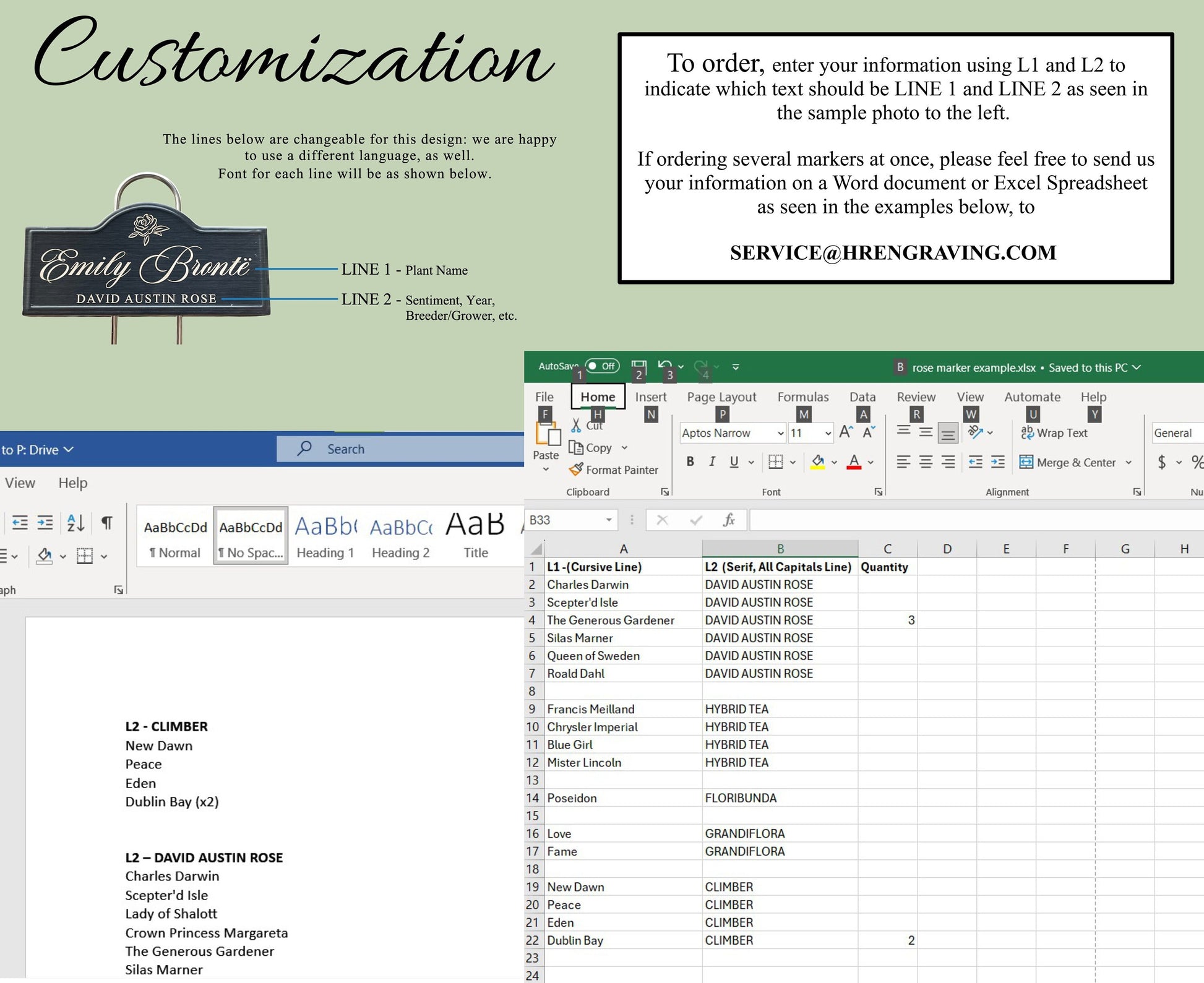Click the Format Painter brush icon
This screenshot has height=983, width=1204.
(x=575, y=470)
